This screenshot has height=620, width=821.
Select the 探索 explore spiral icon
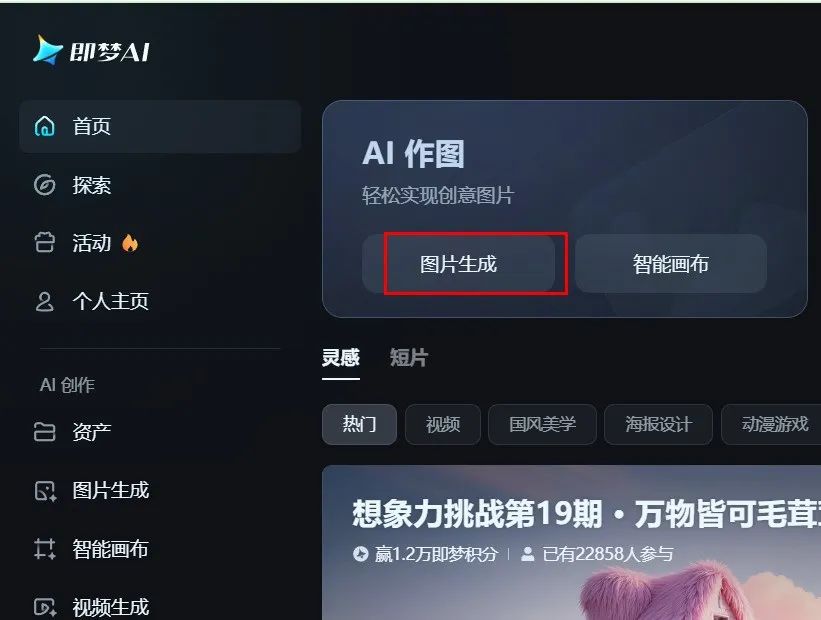tap(45, 185)
